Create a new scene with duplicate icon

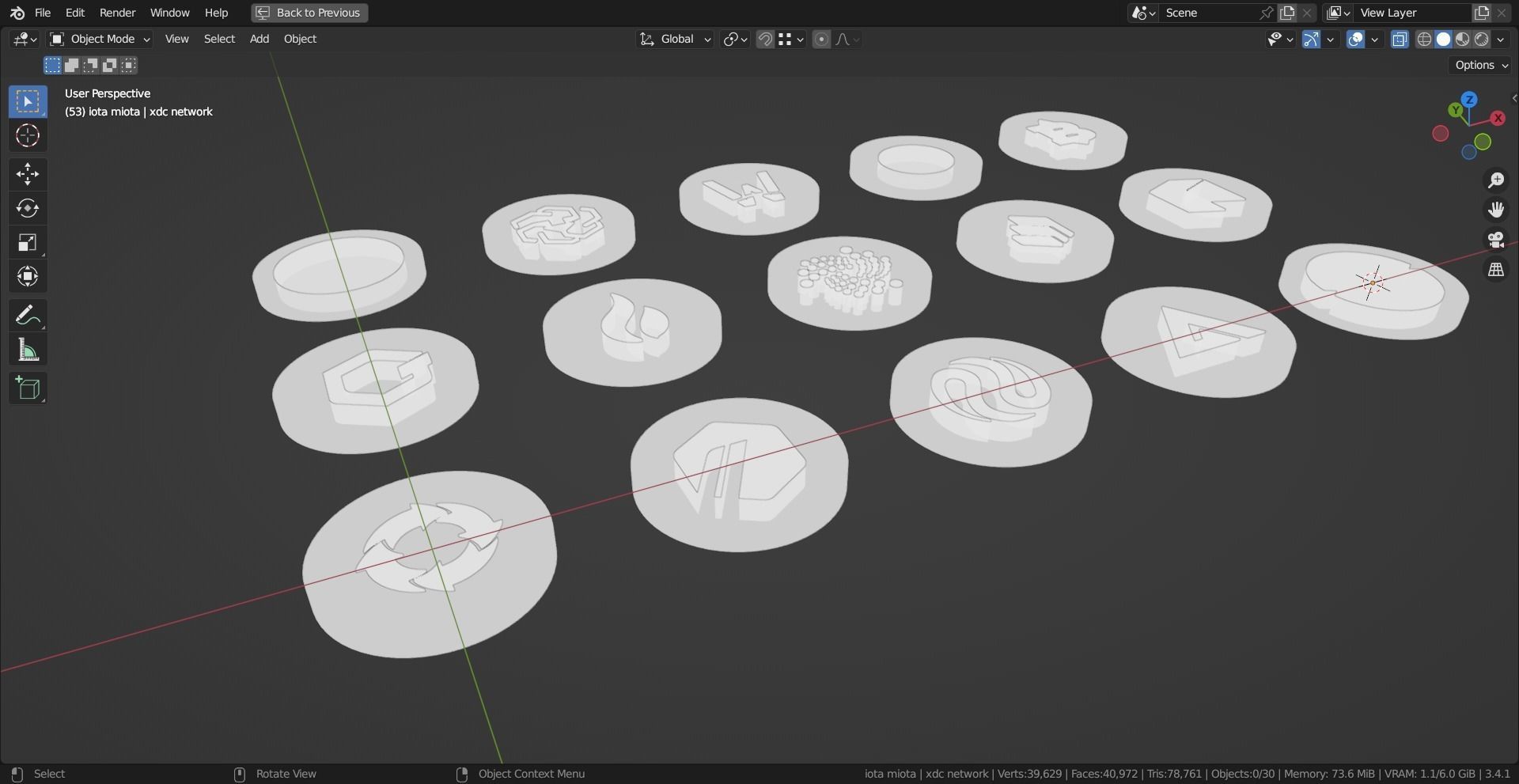1287,13
